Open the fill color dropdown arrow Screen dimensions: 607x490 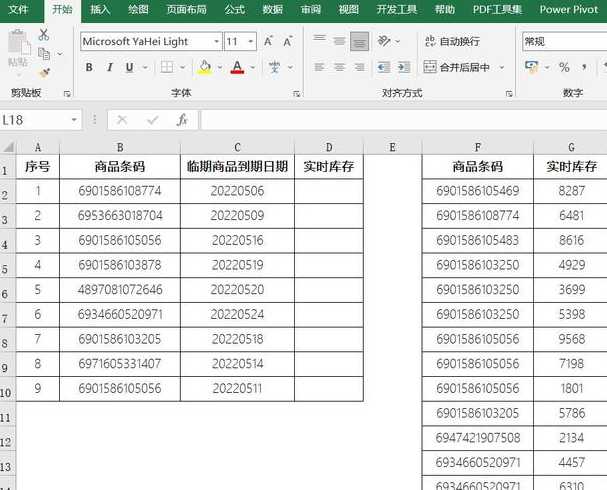click(x=220, y=67)
